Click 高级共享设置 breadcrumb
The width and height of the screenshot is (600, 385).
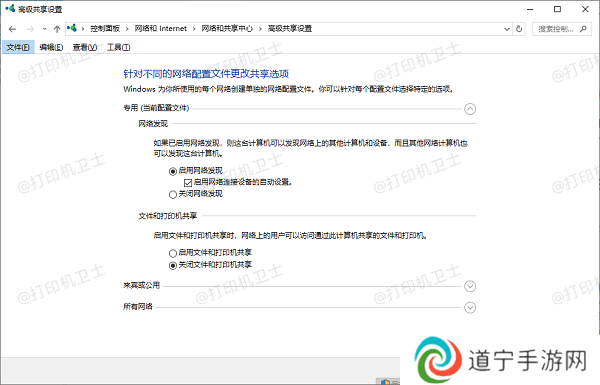290,28
